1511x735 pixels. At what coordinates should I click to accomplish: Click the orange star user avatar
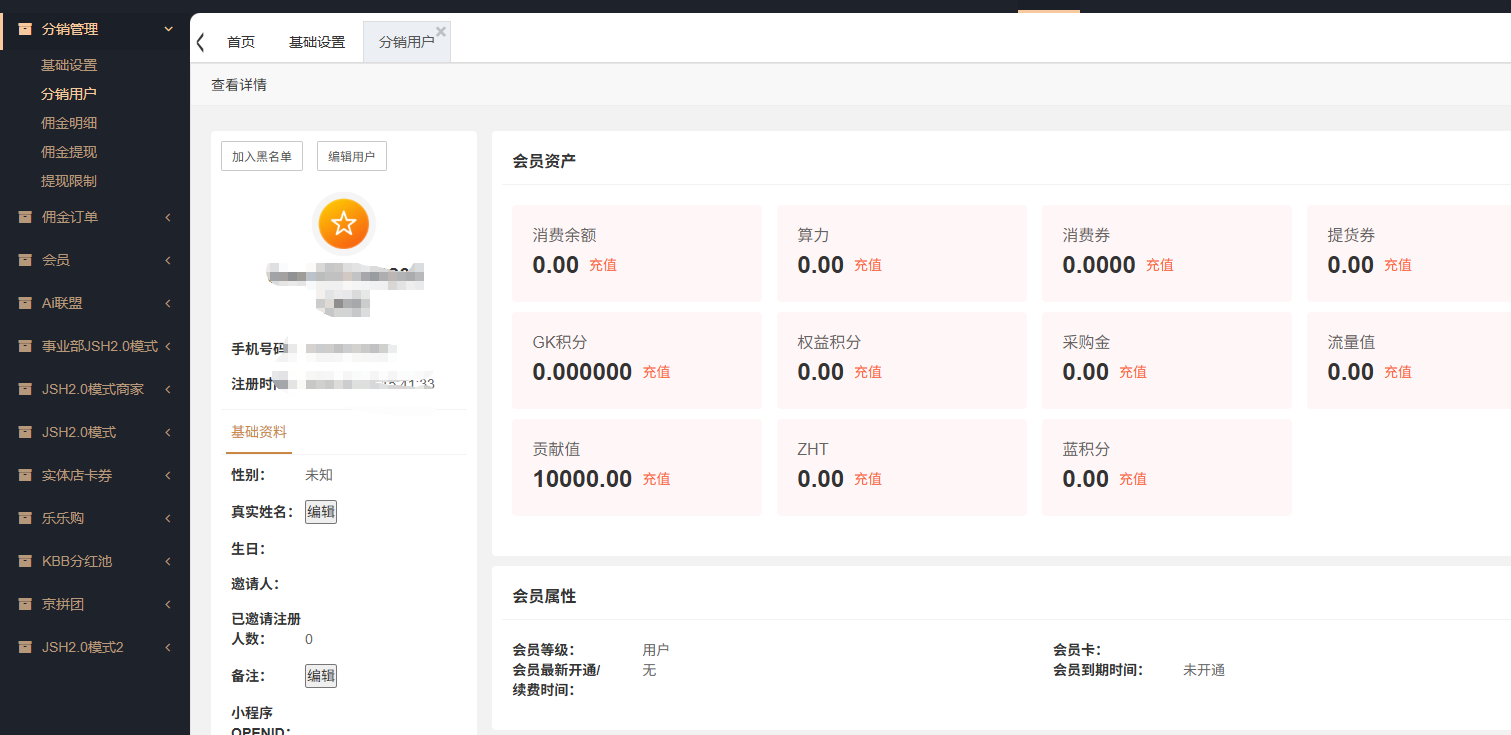[x=344, y=224]
